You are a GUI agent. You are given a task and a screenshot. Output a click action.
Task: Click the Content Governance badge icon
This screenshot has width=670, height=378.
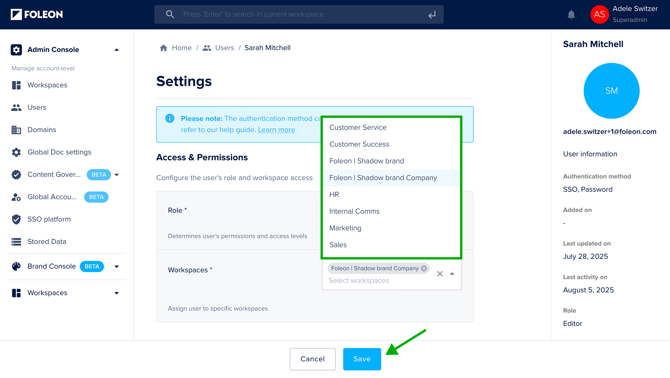[16, 174]
